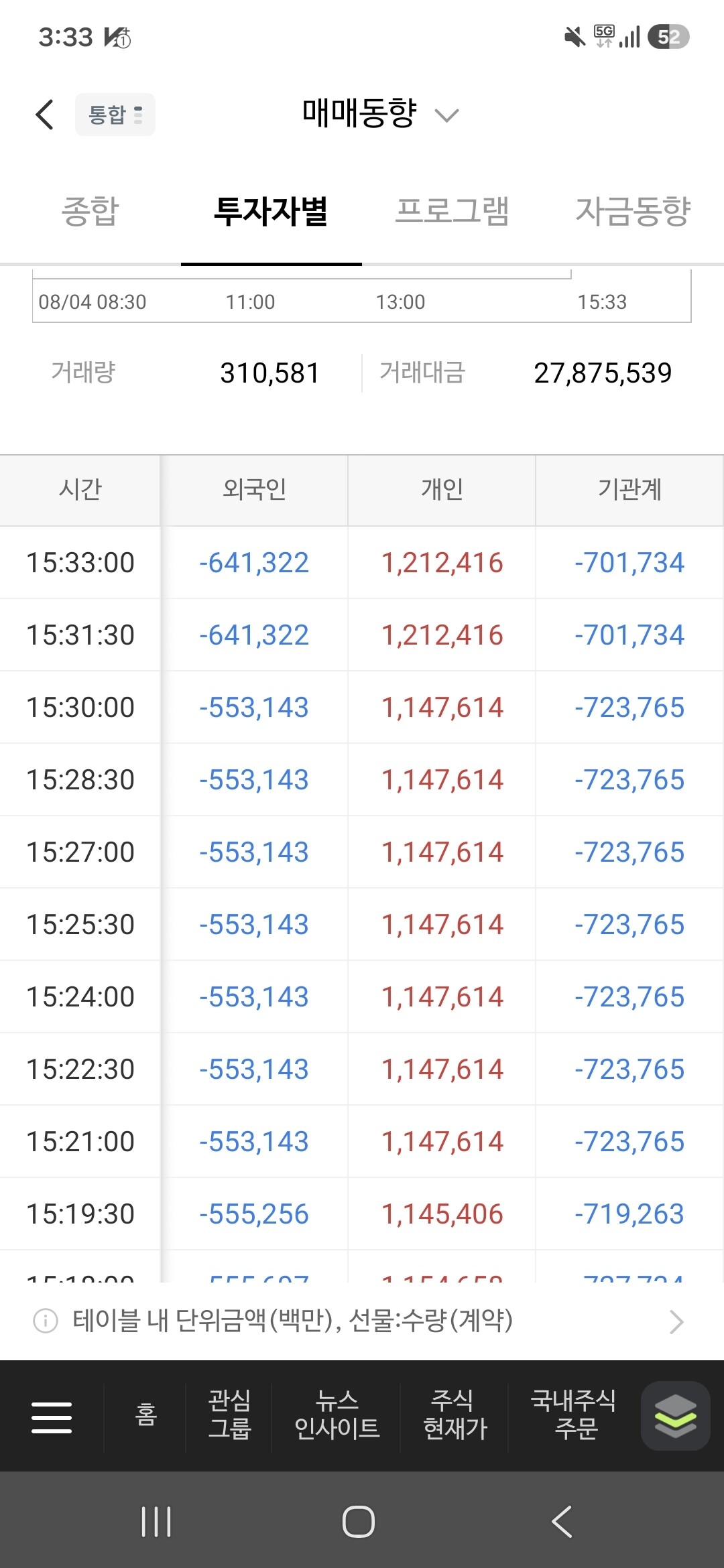Open the 5G signal status icon
The image size is (724, 1568).
[x=604, y=36]
